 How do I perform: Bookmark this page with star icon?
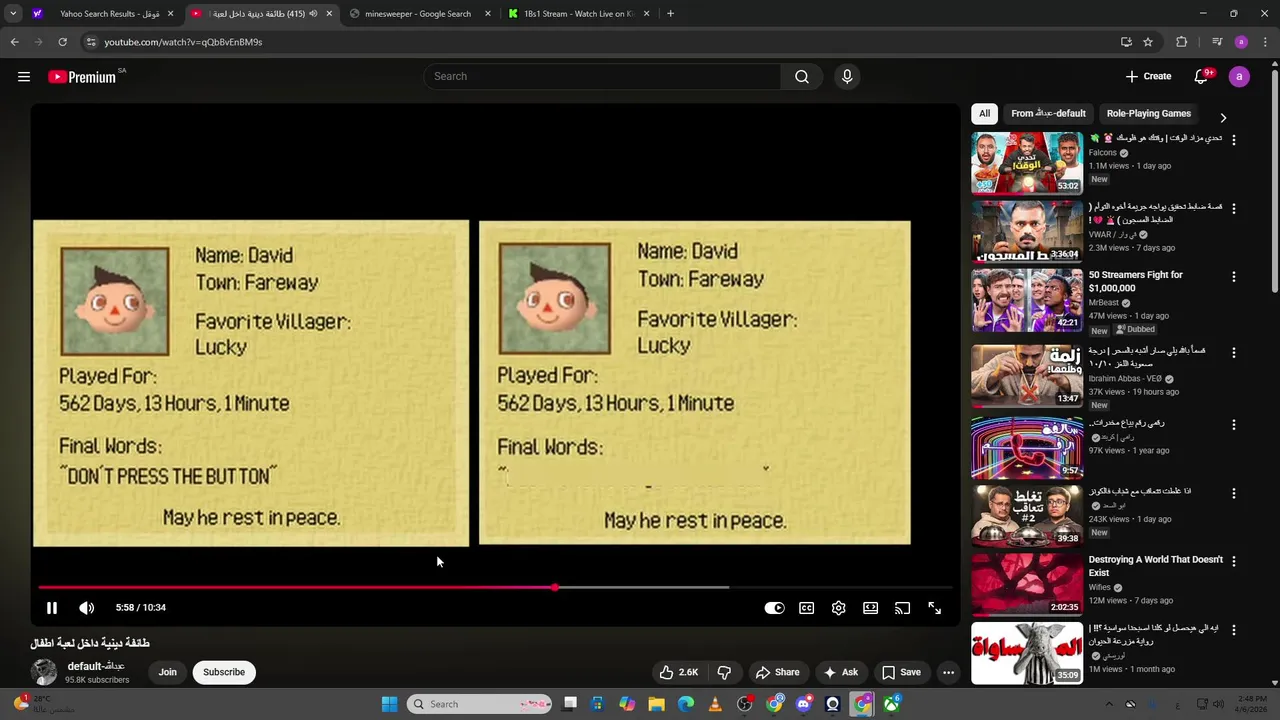1148,42
